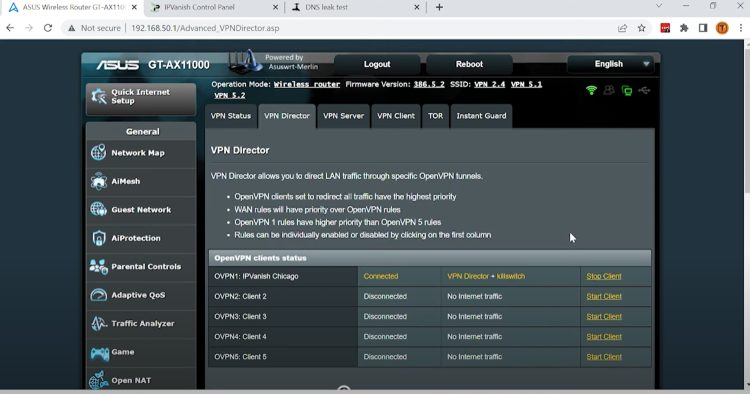This screenshot has height=394, width=750.
Task: Open Adaptive QoS gauge icon
Action: click(99, 295)
